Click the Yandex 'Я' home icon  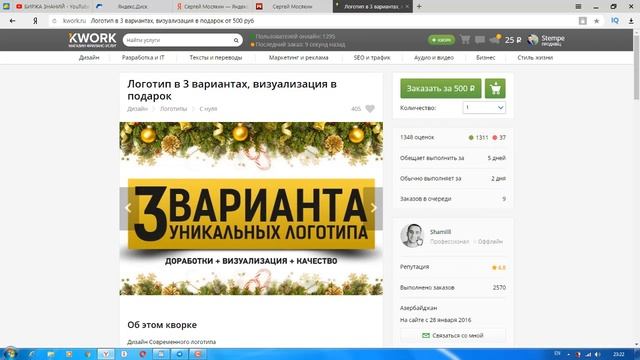pyautogui.click(x=35, y=21)
